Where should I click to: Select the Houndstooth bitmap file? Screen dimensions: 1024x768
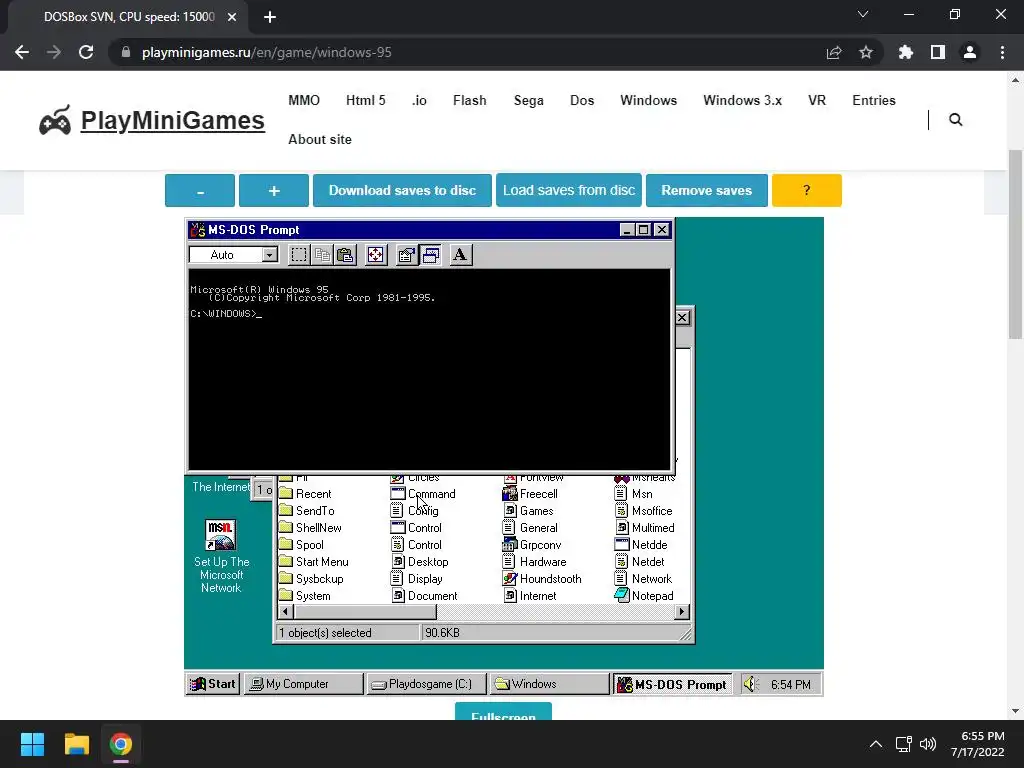[x=542, y=579]
